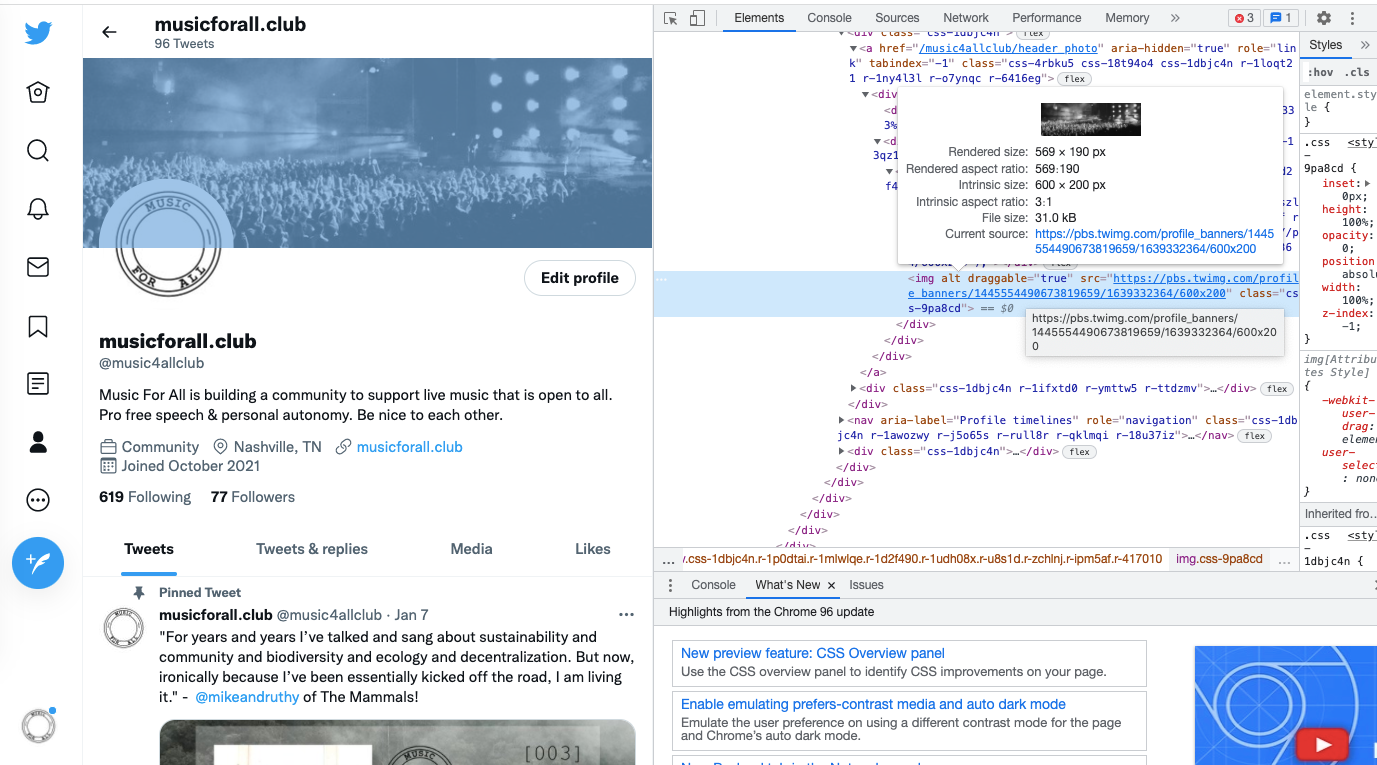Screen dimensions: 1377x765
Task: Show more DevTools panel tabs
Action: click(1175, 18)
